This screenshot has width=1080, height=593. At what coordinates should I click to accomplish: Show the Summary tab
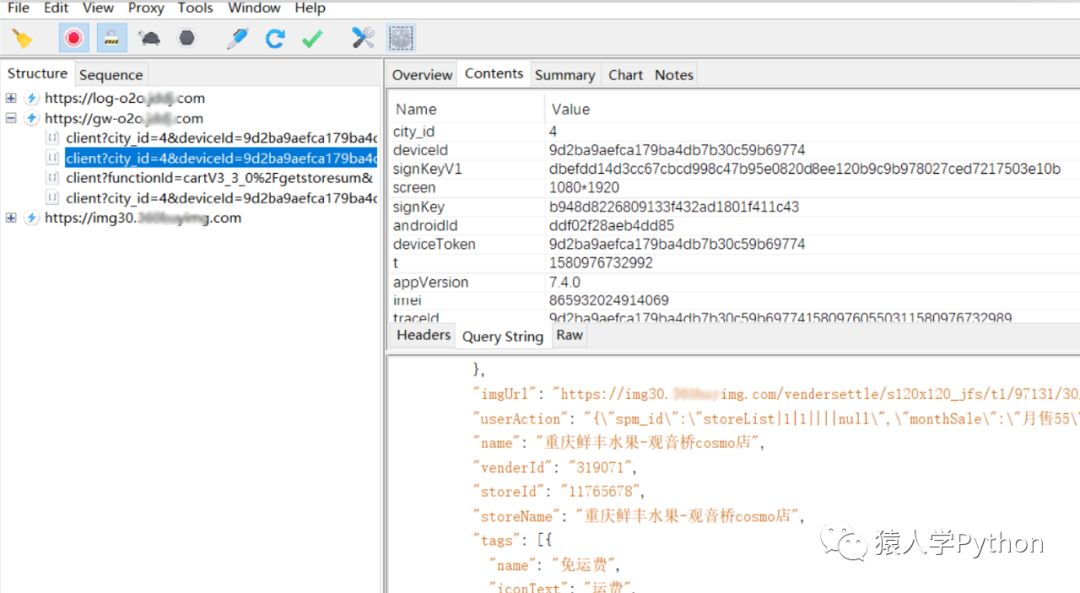(x=565, y=74)
